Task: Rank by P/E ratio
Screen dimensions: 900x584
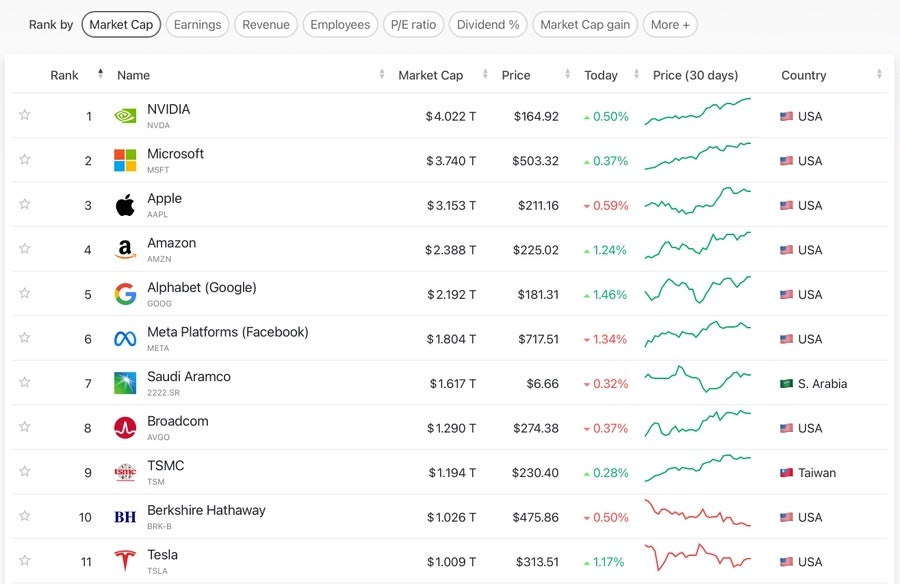Action: (x=413, y=25)
